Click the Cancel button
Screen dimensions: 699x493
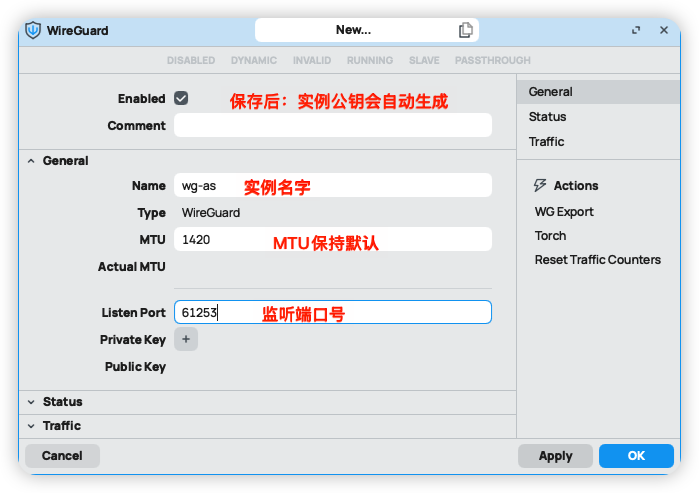pos(62,456)
